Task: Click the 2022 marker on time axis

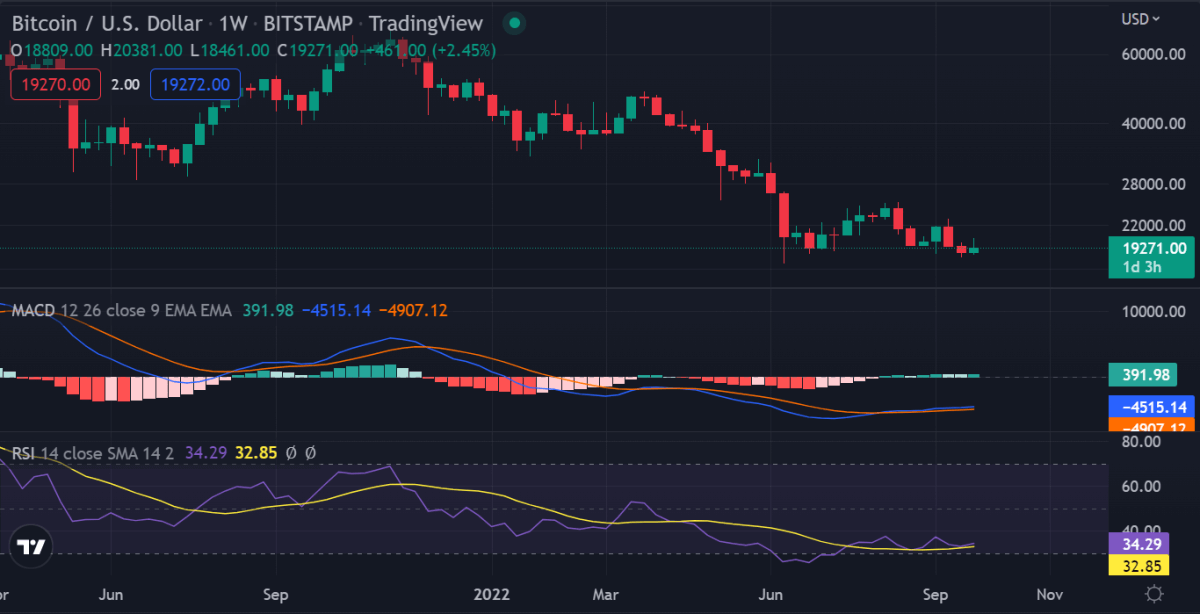Action: 493,593
